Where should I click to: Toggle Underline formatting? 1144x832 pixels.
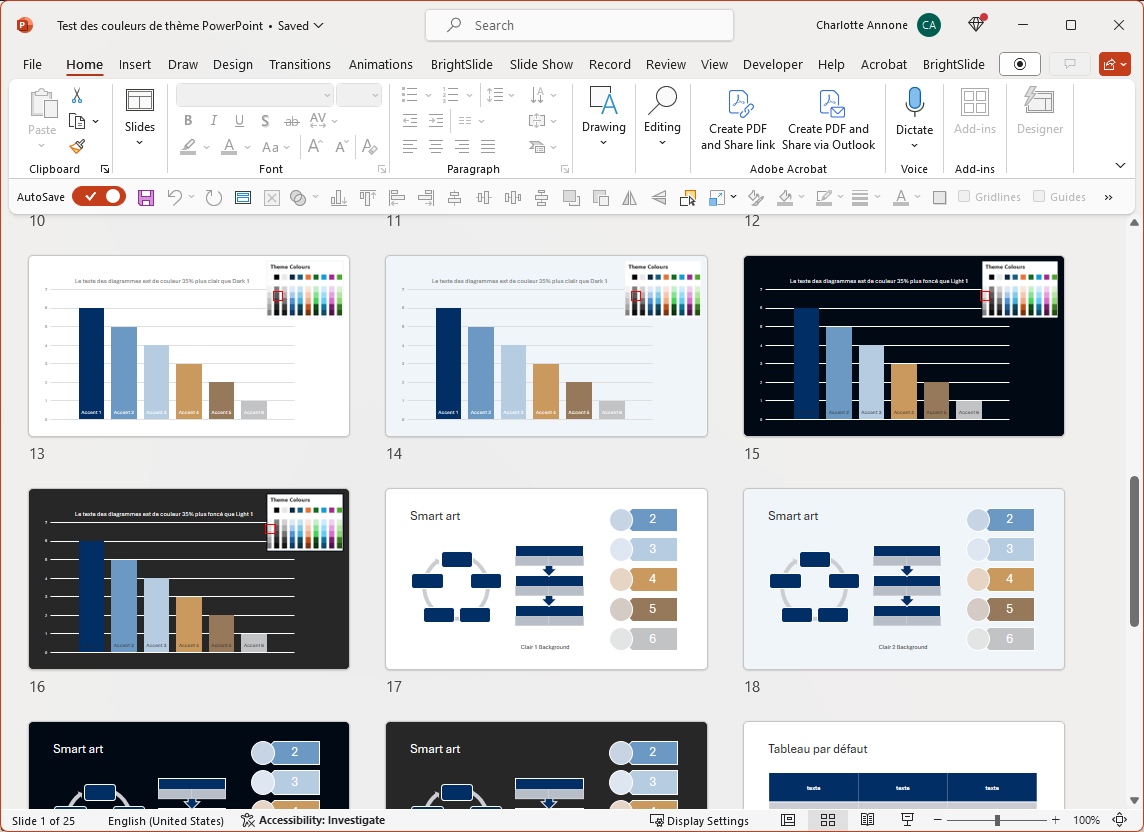click(239, 121)
